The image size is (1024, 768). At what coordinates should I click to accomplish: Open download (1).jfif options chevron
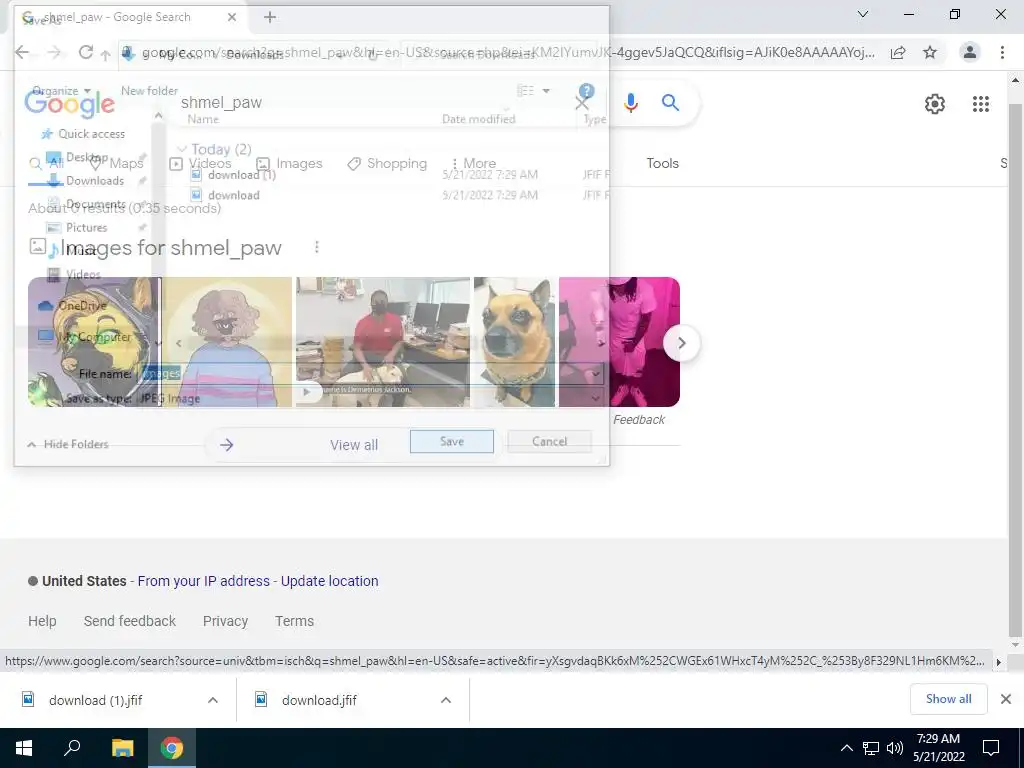pos(213,700)
